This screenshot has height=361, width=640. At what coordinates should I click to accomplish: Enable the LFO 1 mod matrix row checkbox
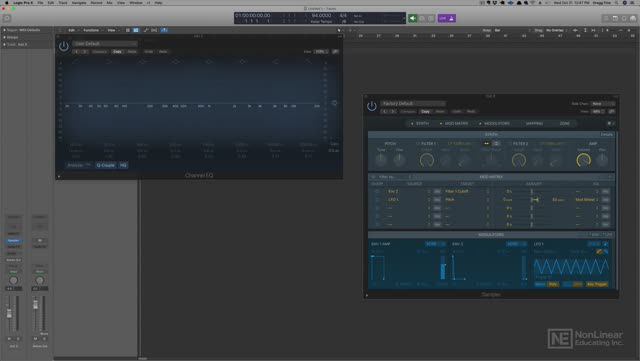[x=377, y=200]
